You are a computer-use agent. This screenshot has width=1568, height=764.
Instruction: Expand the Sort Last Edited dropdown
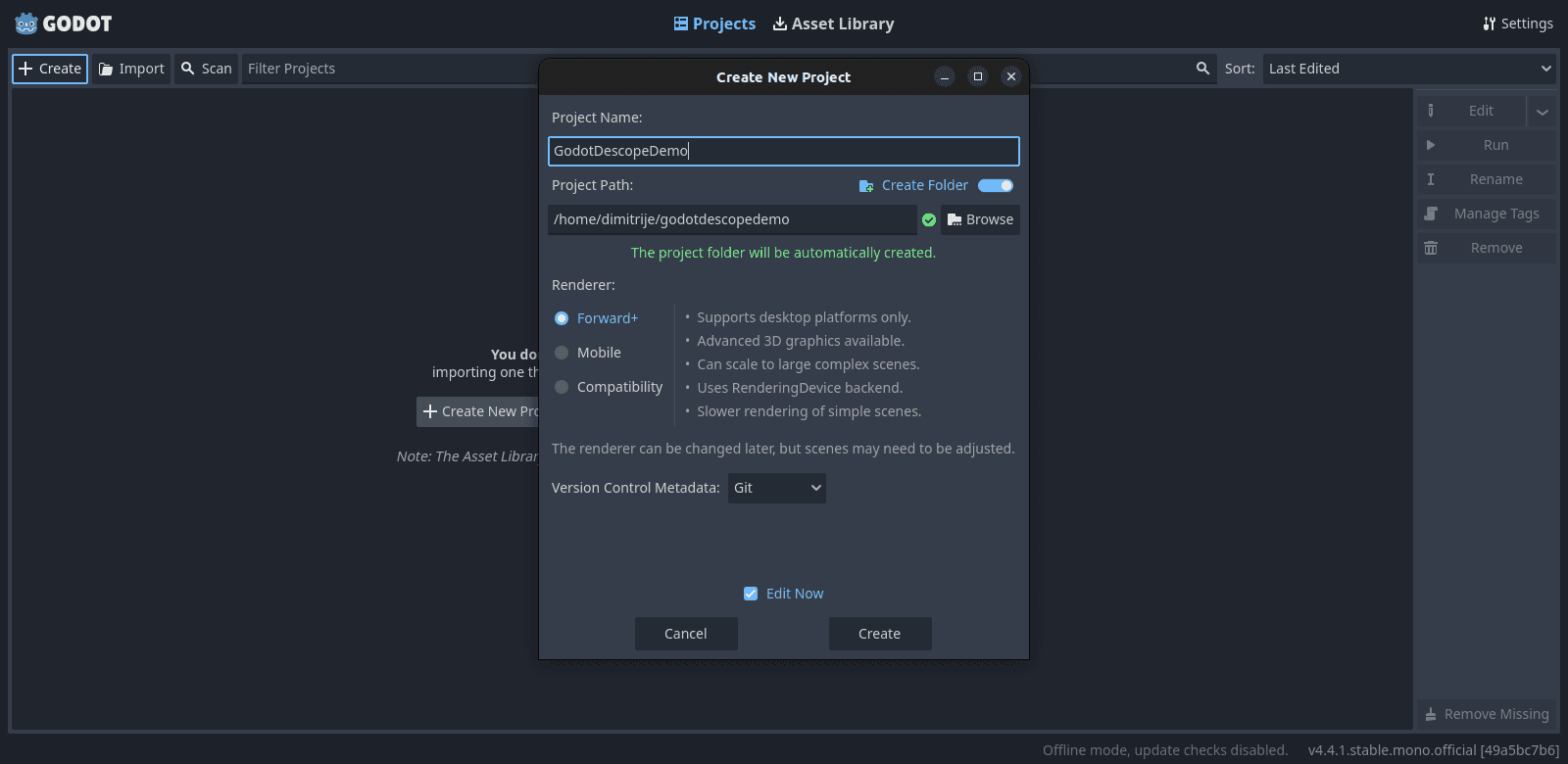pos(1409,69)
